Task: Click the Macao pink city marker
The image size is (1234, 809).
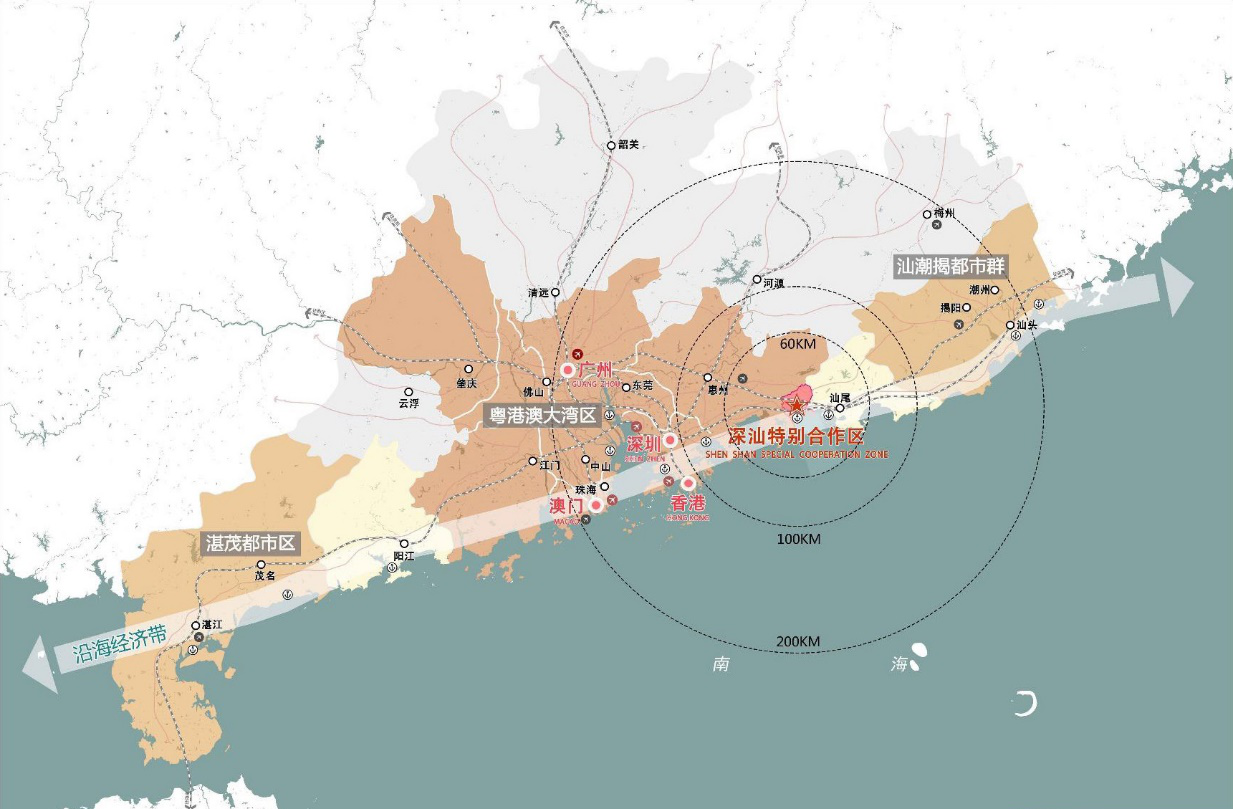Action: [596, 507]
